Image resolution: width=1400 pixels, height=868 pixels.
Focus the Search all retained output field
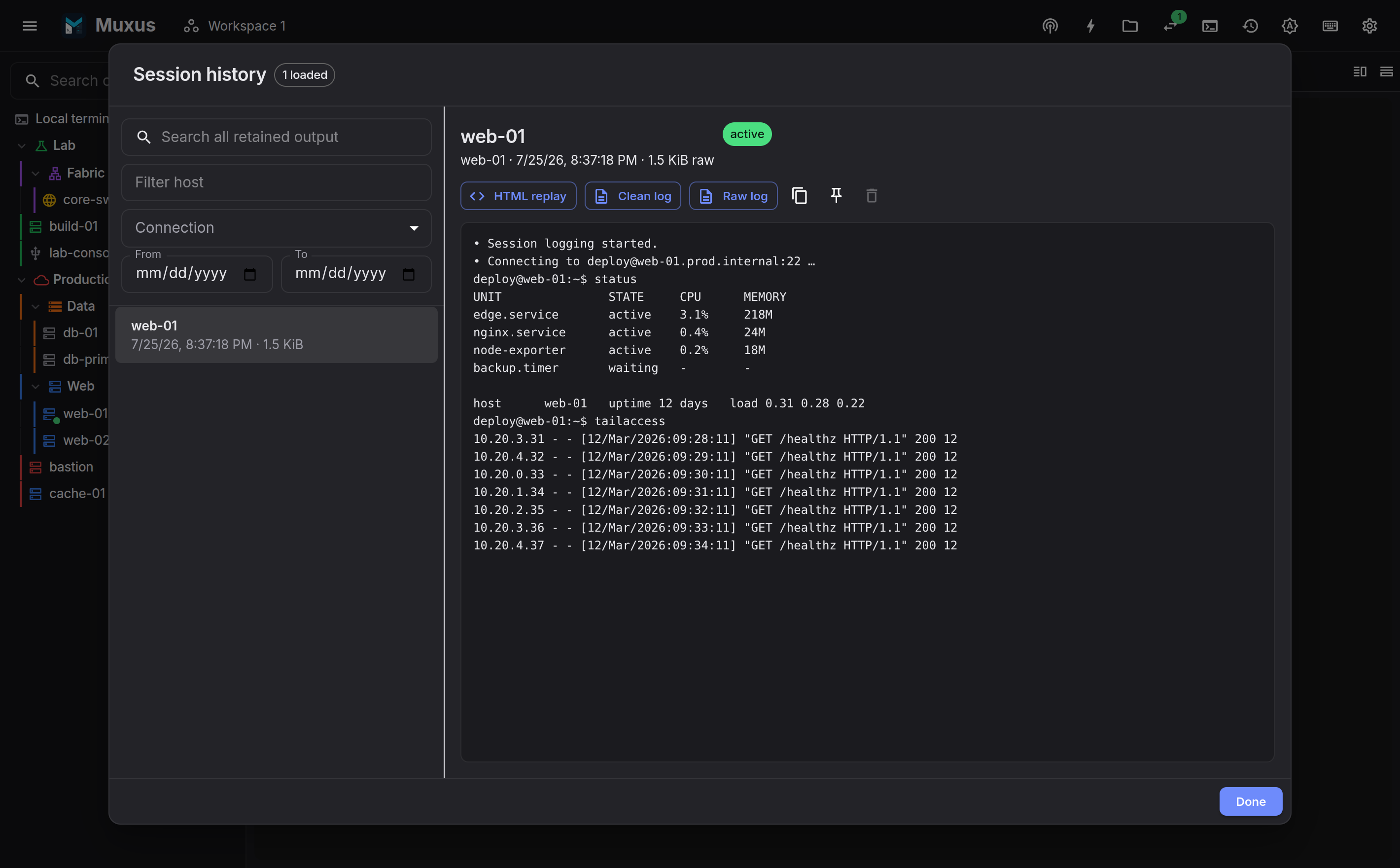point(276,137)
